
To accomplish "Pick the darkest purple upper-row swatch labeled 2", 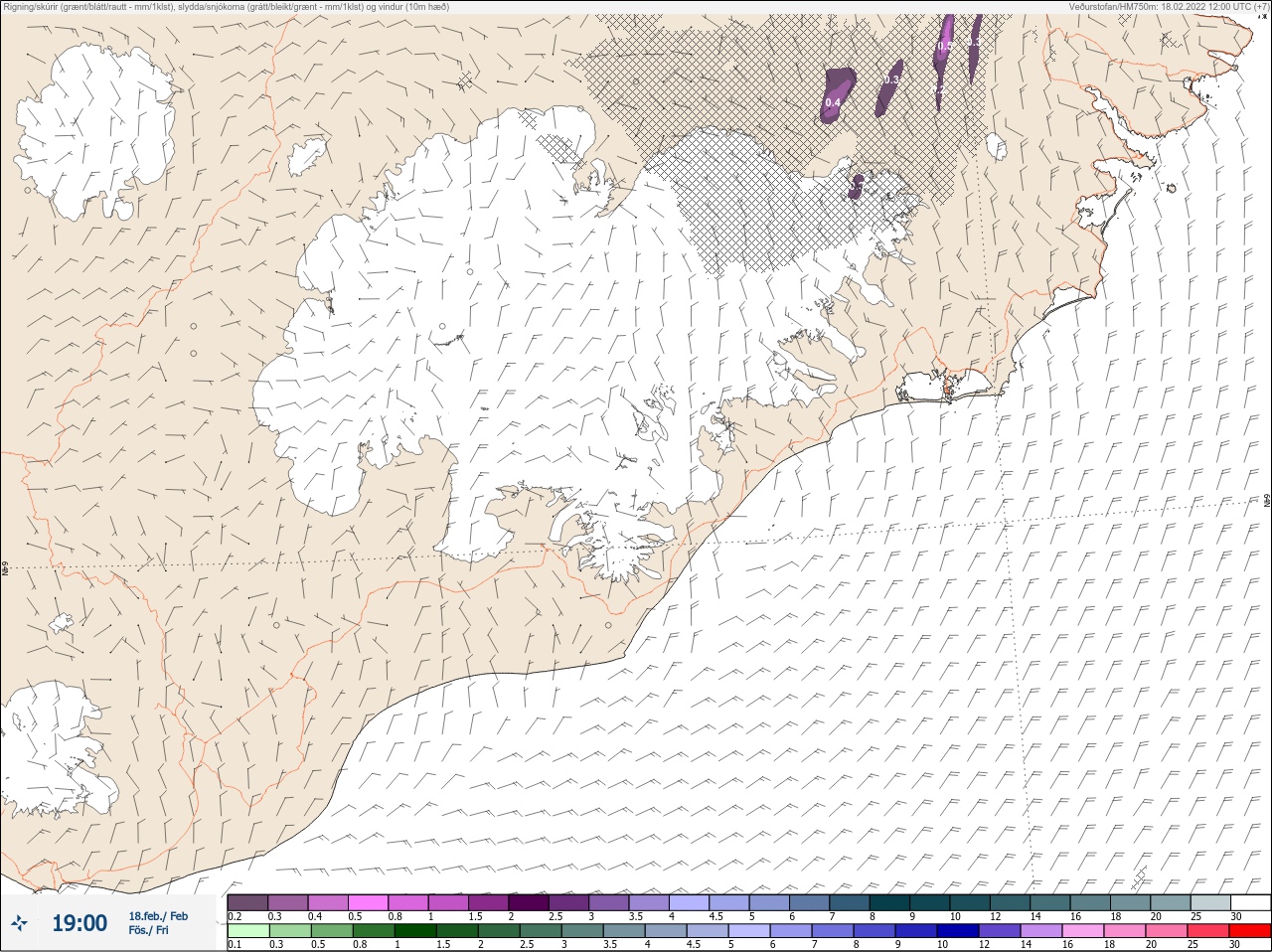I will (x=529, y=903).
